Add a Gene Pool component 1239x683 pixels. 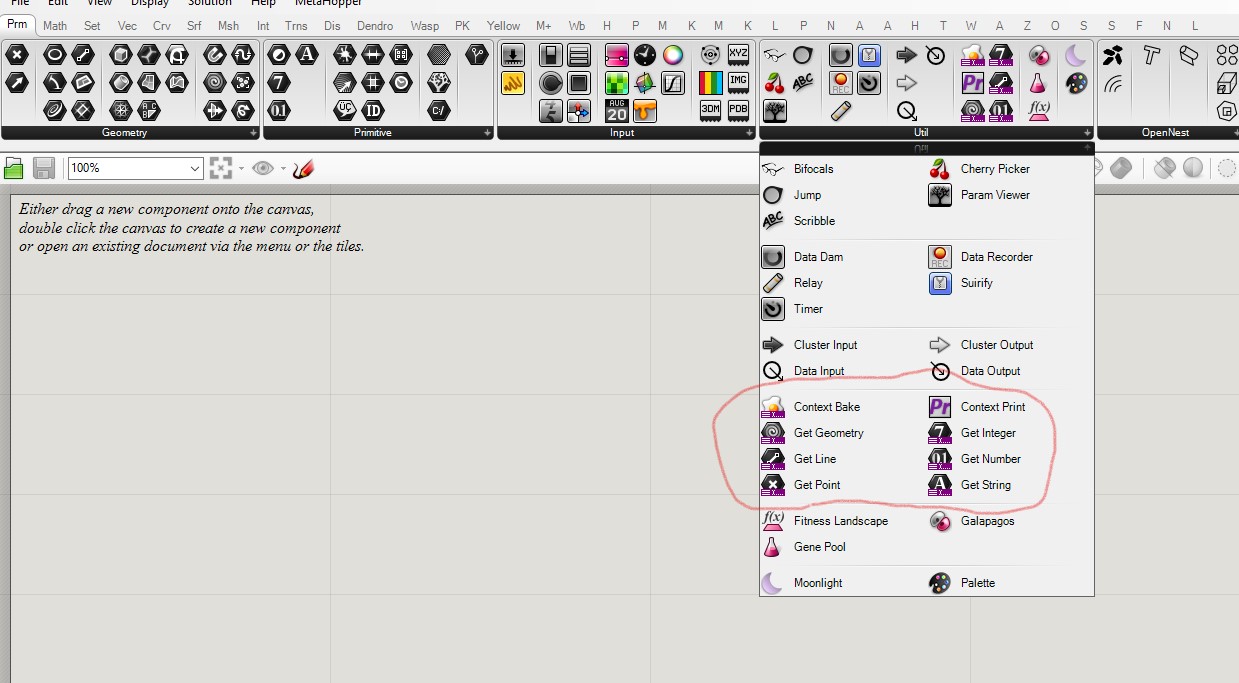[820, 546]
